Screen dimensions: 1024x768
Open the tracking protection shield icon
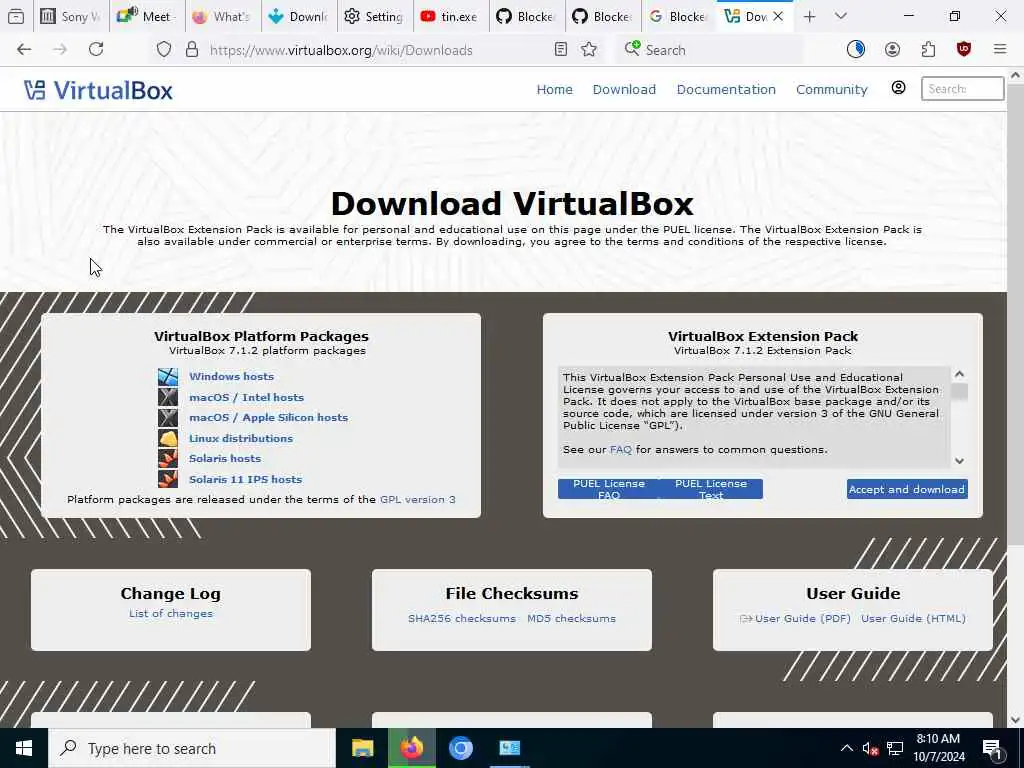164,50
